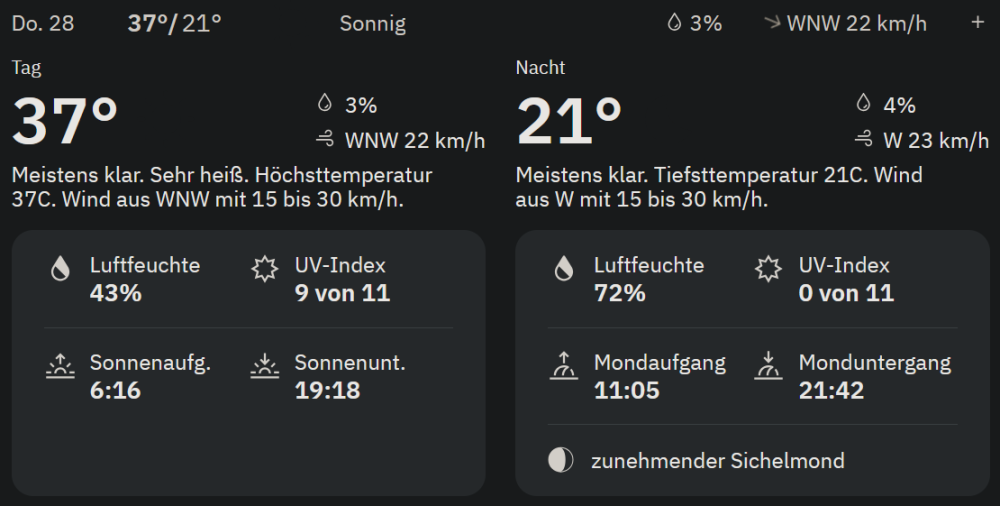
Task: Click the moonset icon next to Monduntergang
Action: 768,367
